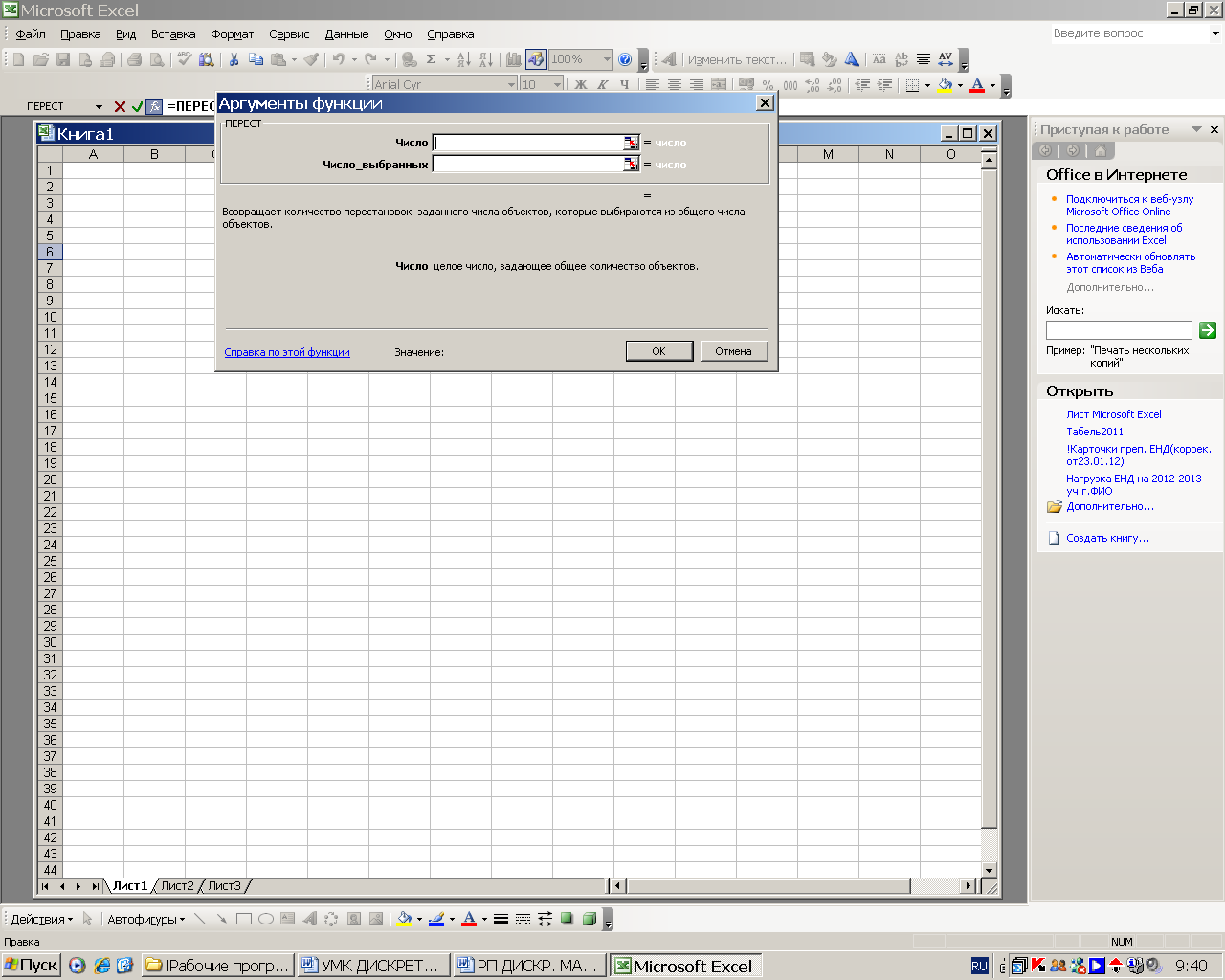The image size is (1225, 980).
Task: Open the Файл menu
Action: 31,33
